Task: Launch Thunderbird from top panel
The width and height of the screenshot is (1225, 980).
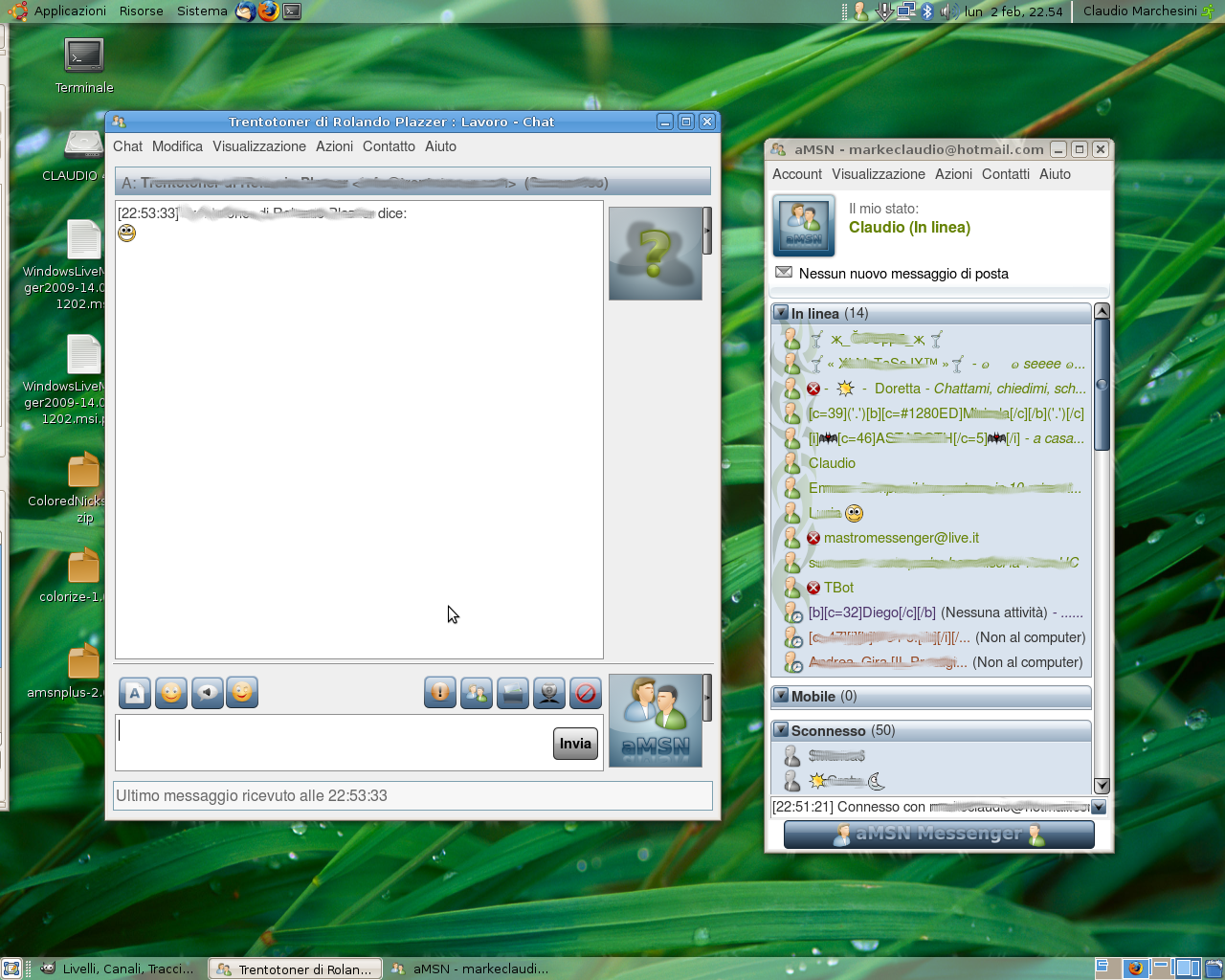Action: (x=246, y=11)
